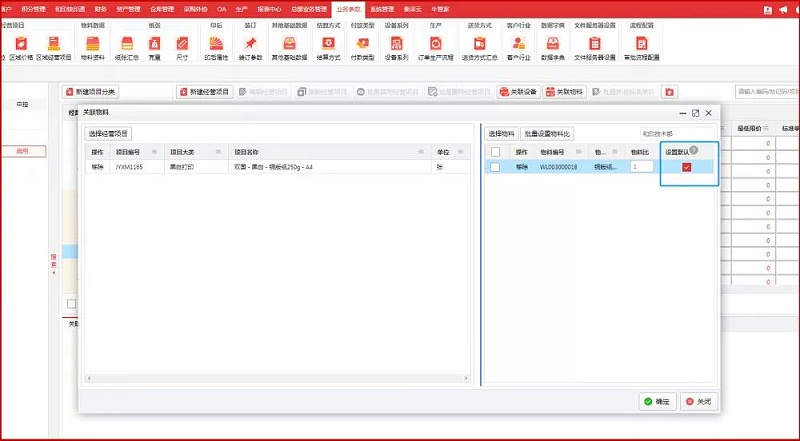Click the 纸张汇总 icon
800x441 pixels.
click(125, 46)
